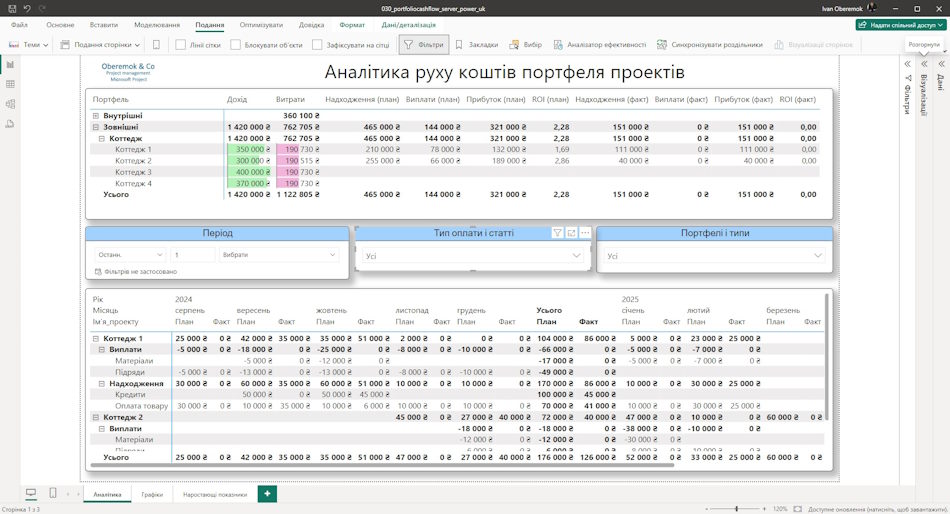
Task: Switch to desktop layout at bottom
Action: pos(31,493)
